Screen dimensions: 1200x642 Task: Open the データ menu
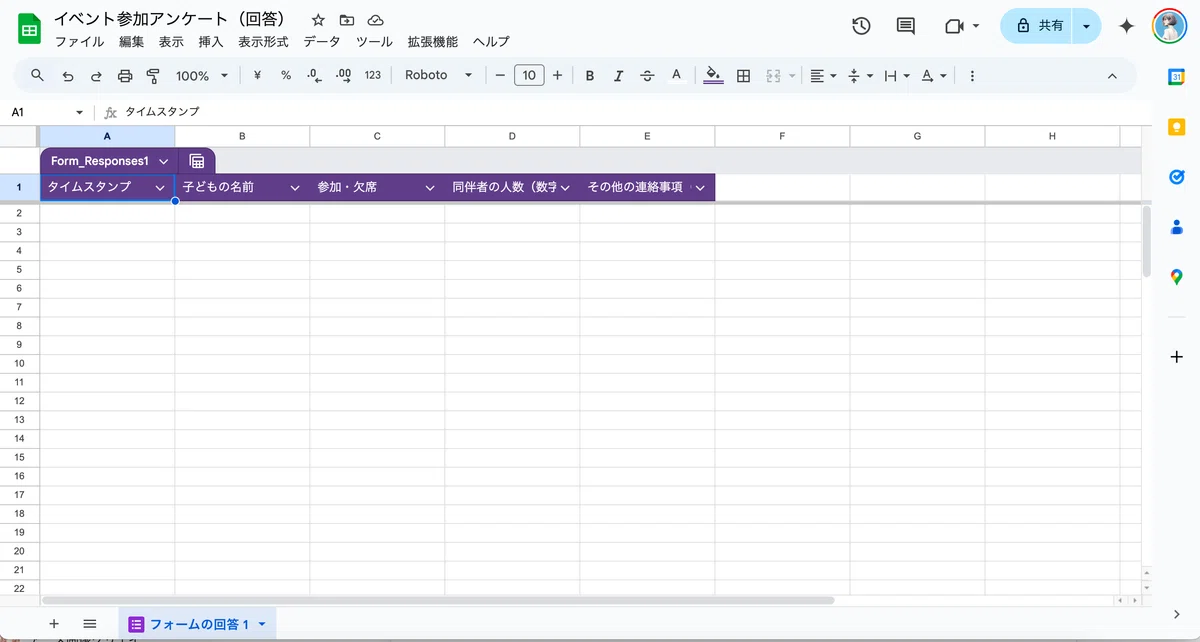(x=322, y=42)
